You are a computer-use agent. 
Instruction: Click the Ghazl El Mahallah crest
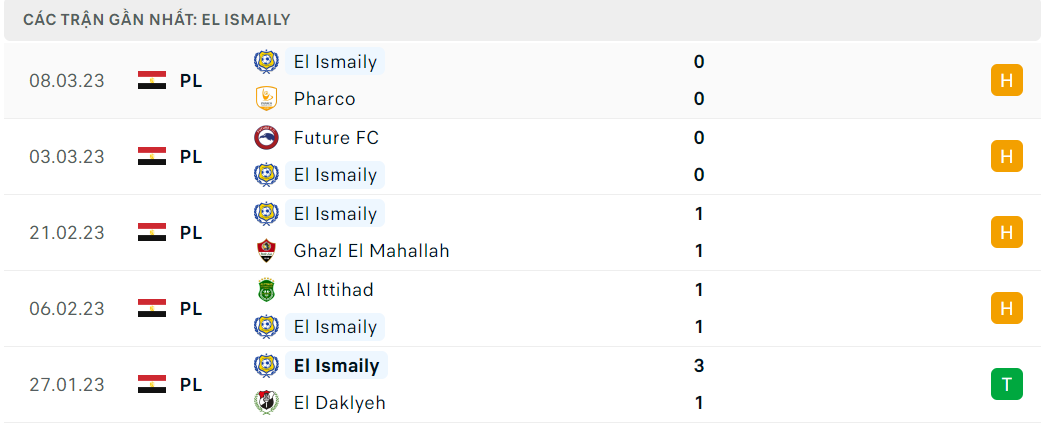(x=266, y=251)
